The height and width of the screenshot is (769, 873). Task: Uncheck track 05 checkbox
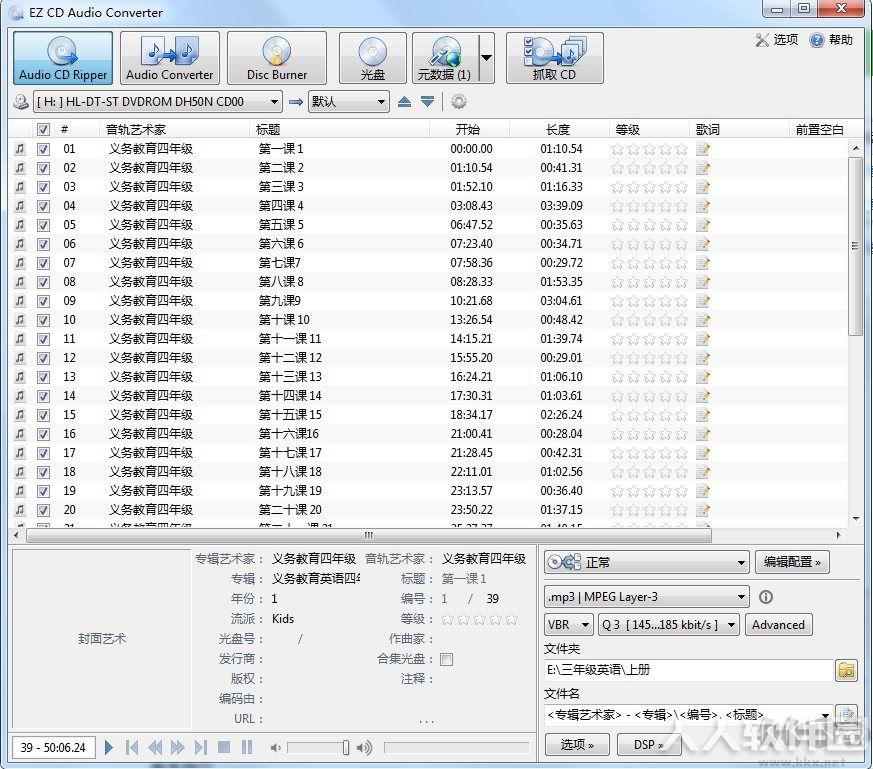(x=43, y=225)
